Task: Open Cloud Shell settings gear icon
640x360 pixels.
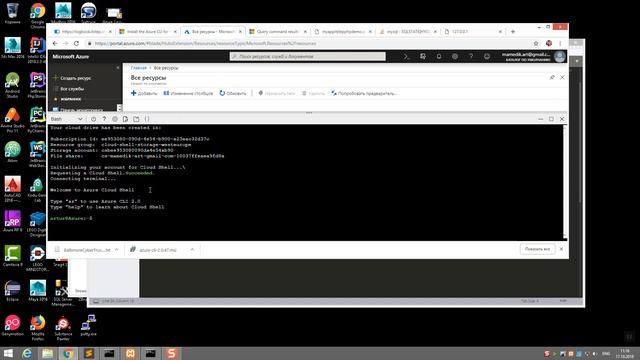Action: pyautogui.click(x=115, y=119)
